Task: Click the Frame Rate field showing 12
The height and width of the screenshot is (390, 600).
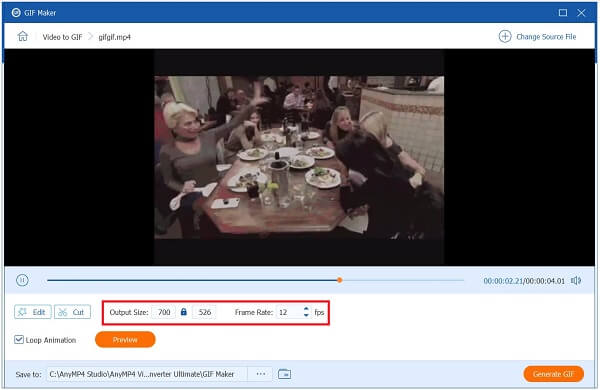Action: 289,312
